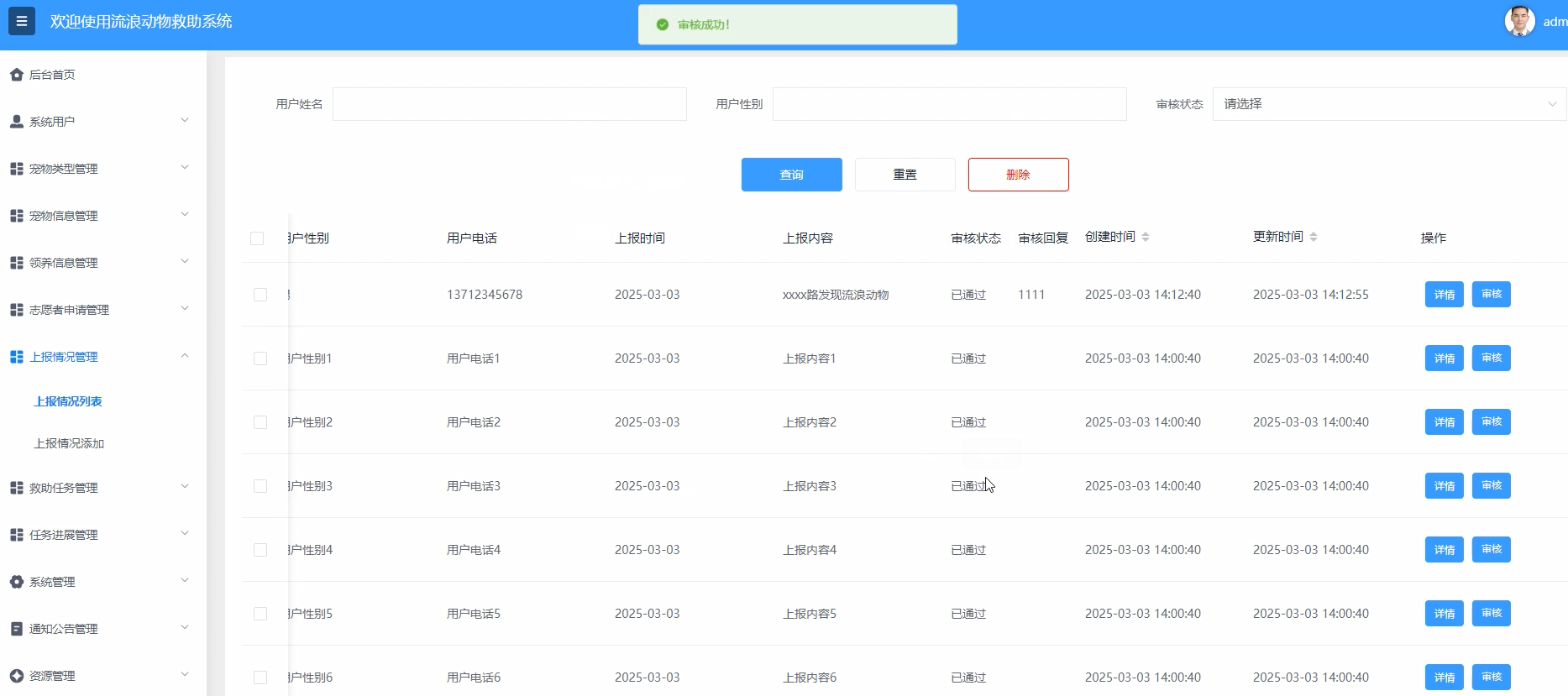Select 资源管理 in the sidebar

coord(52,676)
